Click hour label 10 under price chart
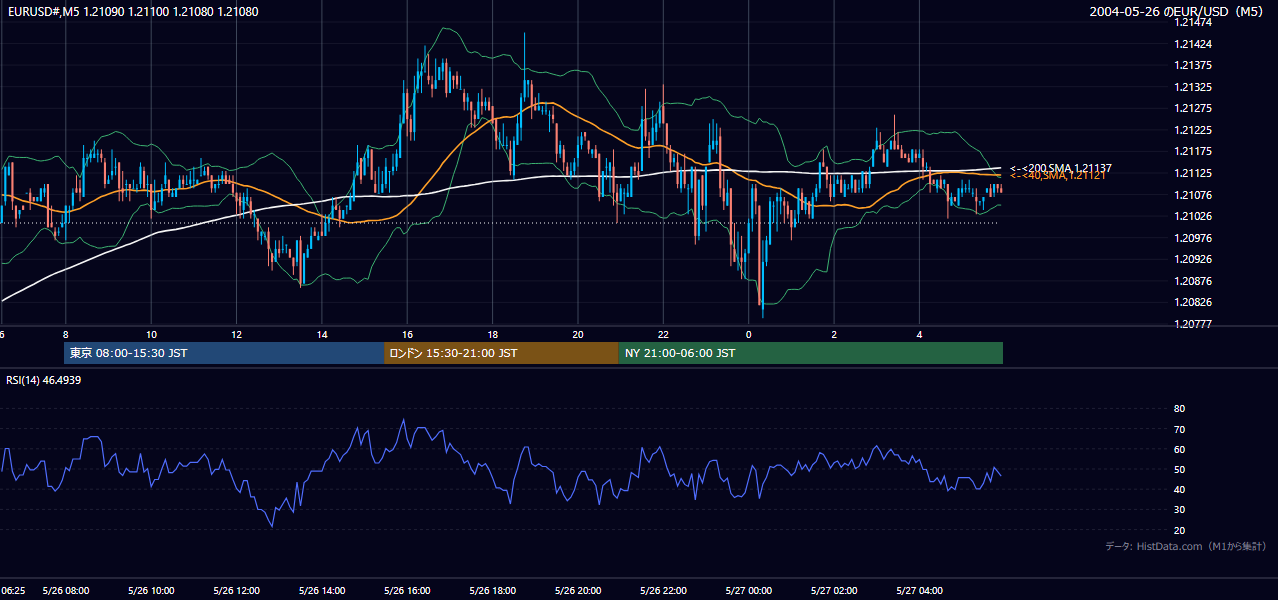Screen dimensions: 1278x600 click(151, 334)
